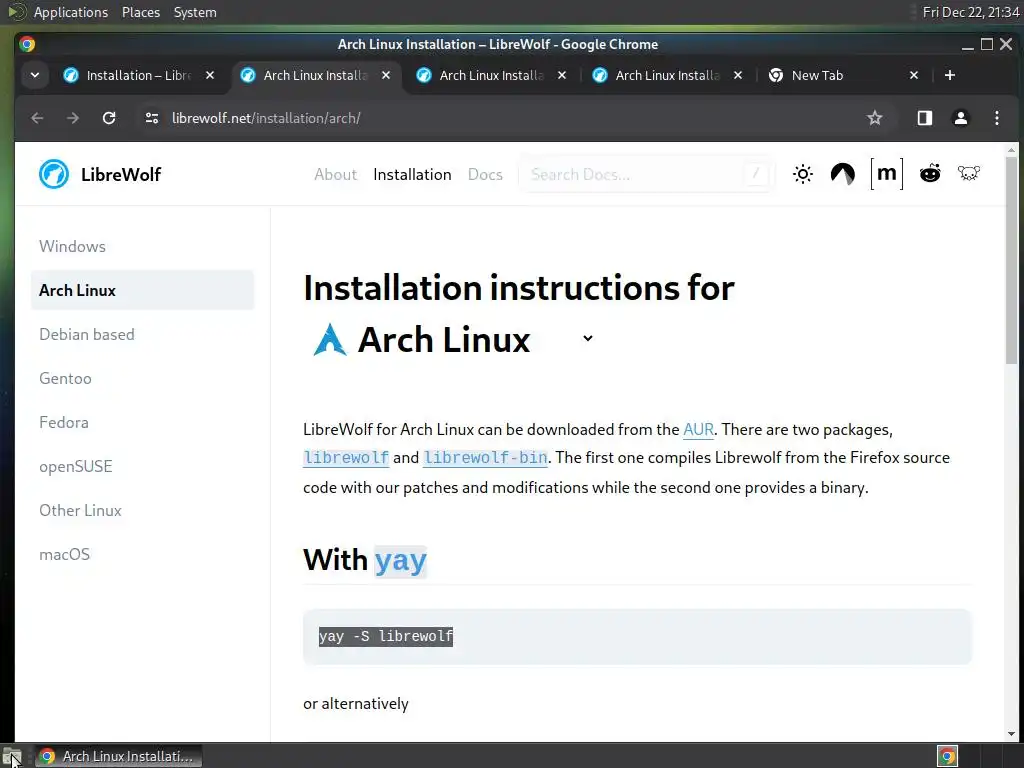Follow the yay heading link
The image size is (1024, 768).
(400, 560)
